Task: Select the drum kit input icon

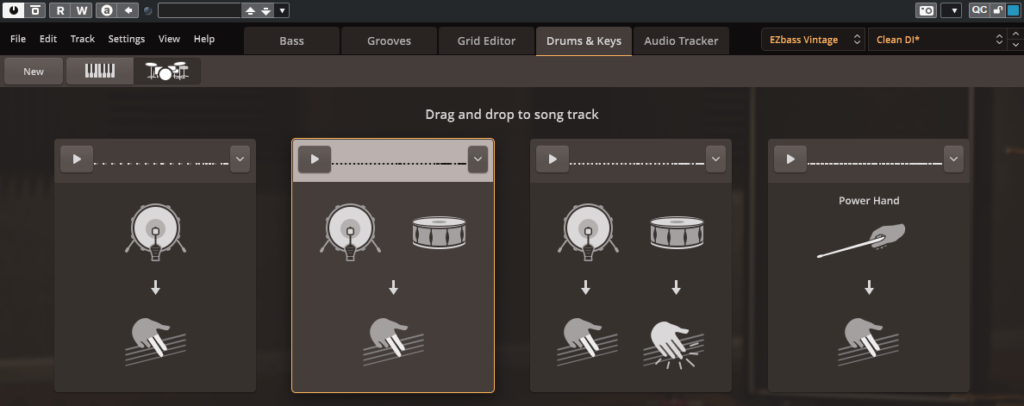Action: point(167,71)
